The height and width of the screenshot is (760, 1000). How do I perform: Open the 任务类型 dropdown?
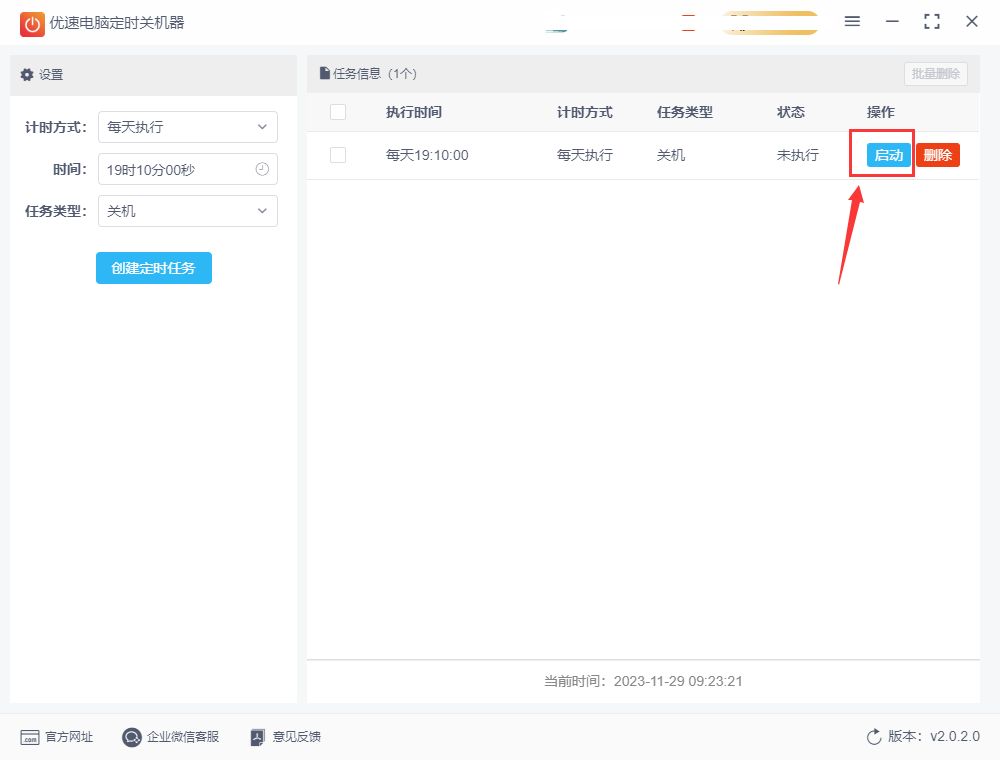(188, 211)
